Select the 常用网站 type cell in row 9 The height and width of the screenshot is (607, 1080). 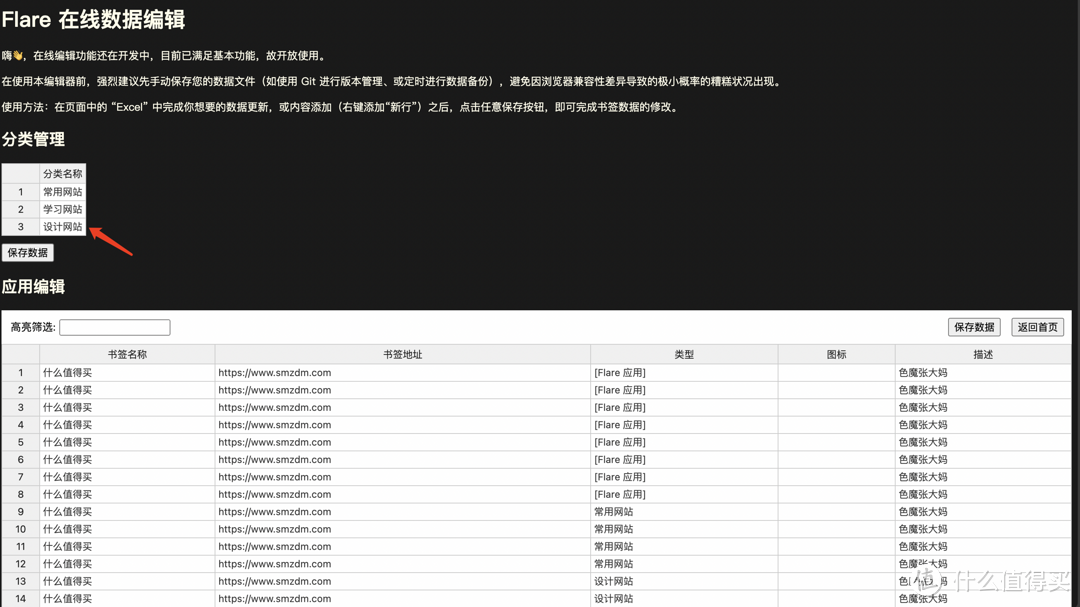pyautogui.click(x=613, y=511)
